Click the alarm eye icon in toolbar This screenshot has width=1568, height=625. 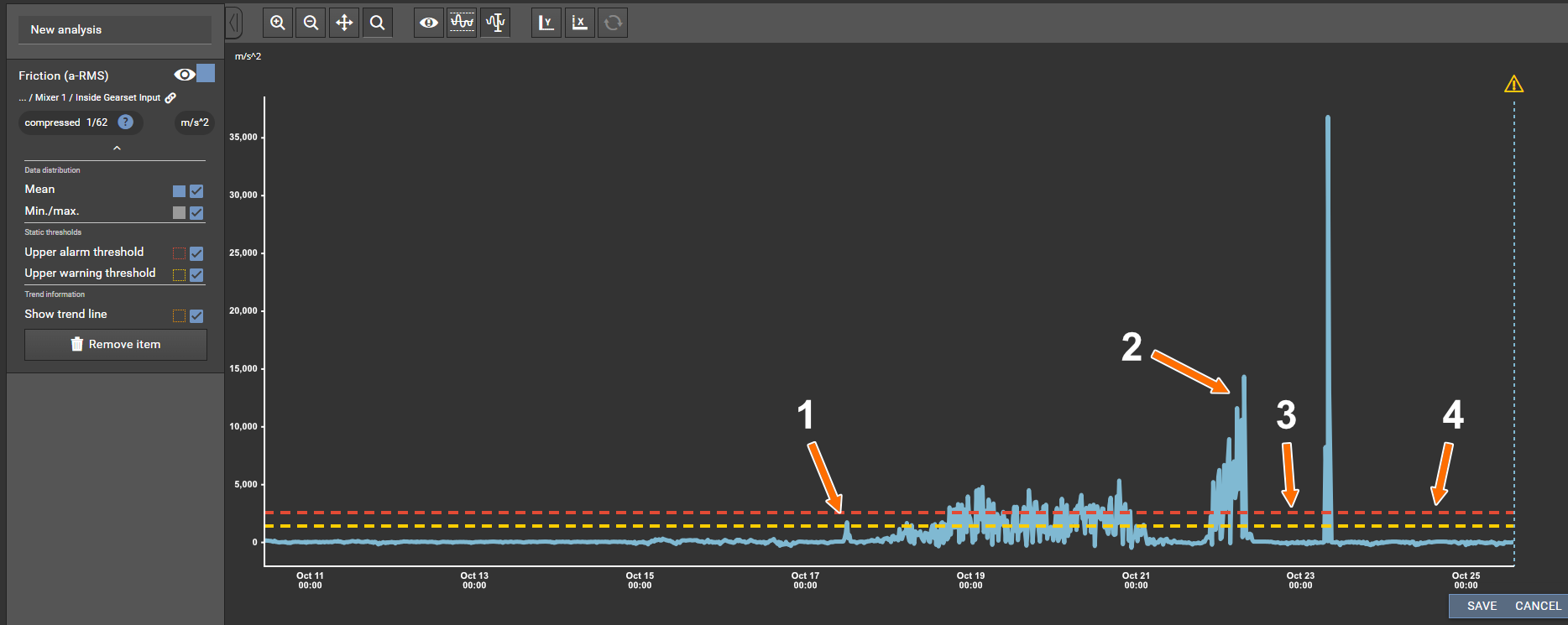click(429, 23)
